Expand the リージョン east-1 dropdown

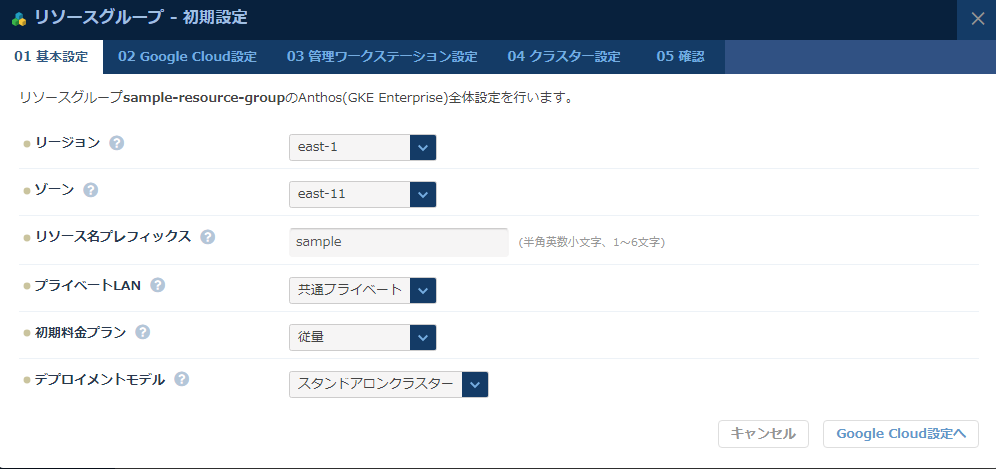(362, 147)
